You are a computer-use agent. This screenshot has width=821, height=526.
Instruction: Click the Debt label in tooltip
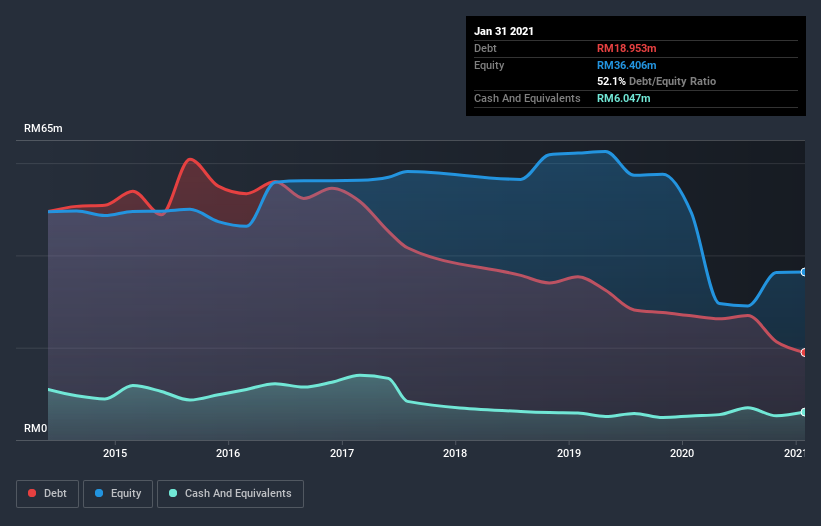(x=485, y=48)
